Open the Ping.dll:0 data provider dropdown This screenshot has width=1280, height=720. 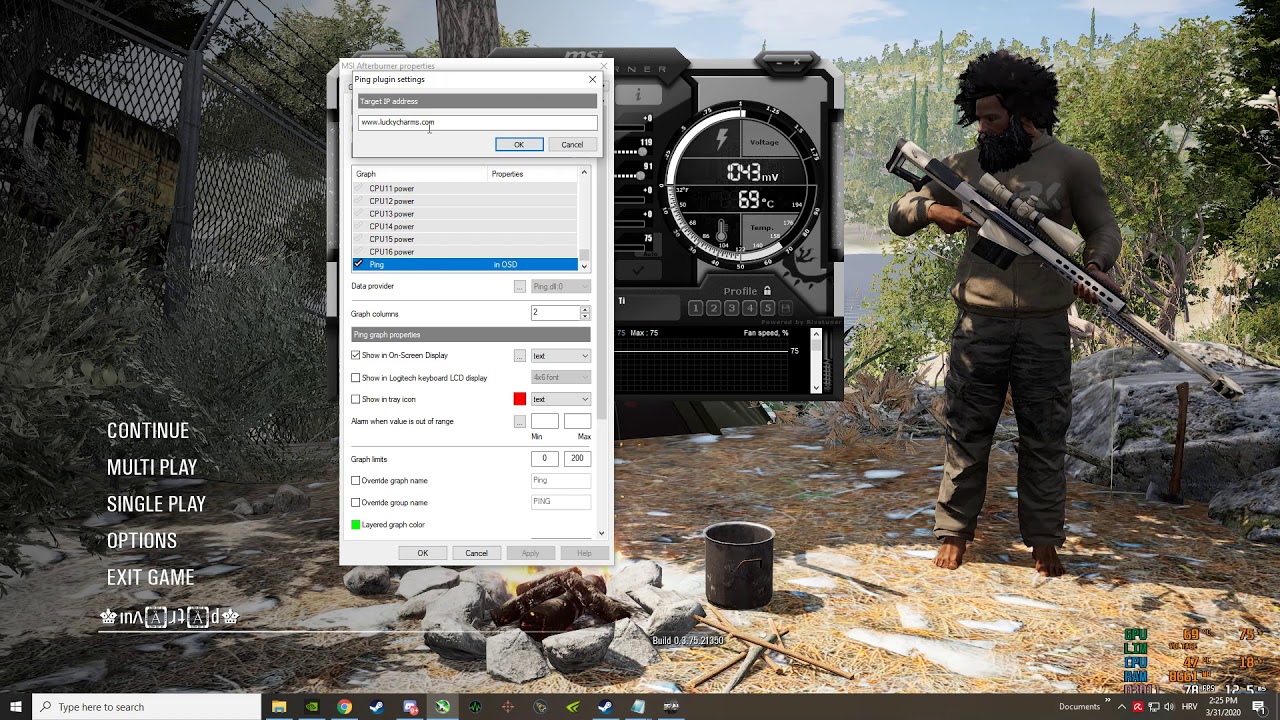click(x=560, y=286)
